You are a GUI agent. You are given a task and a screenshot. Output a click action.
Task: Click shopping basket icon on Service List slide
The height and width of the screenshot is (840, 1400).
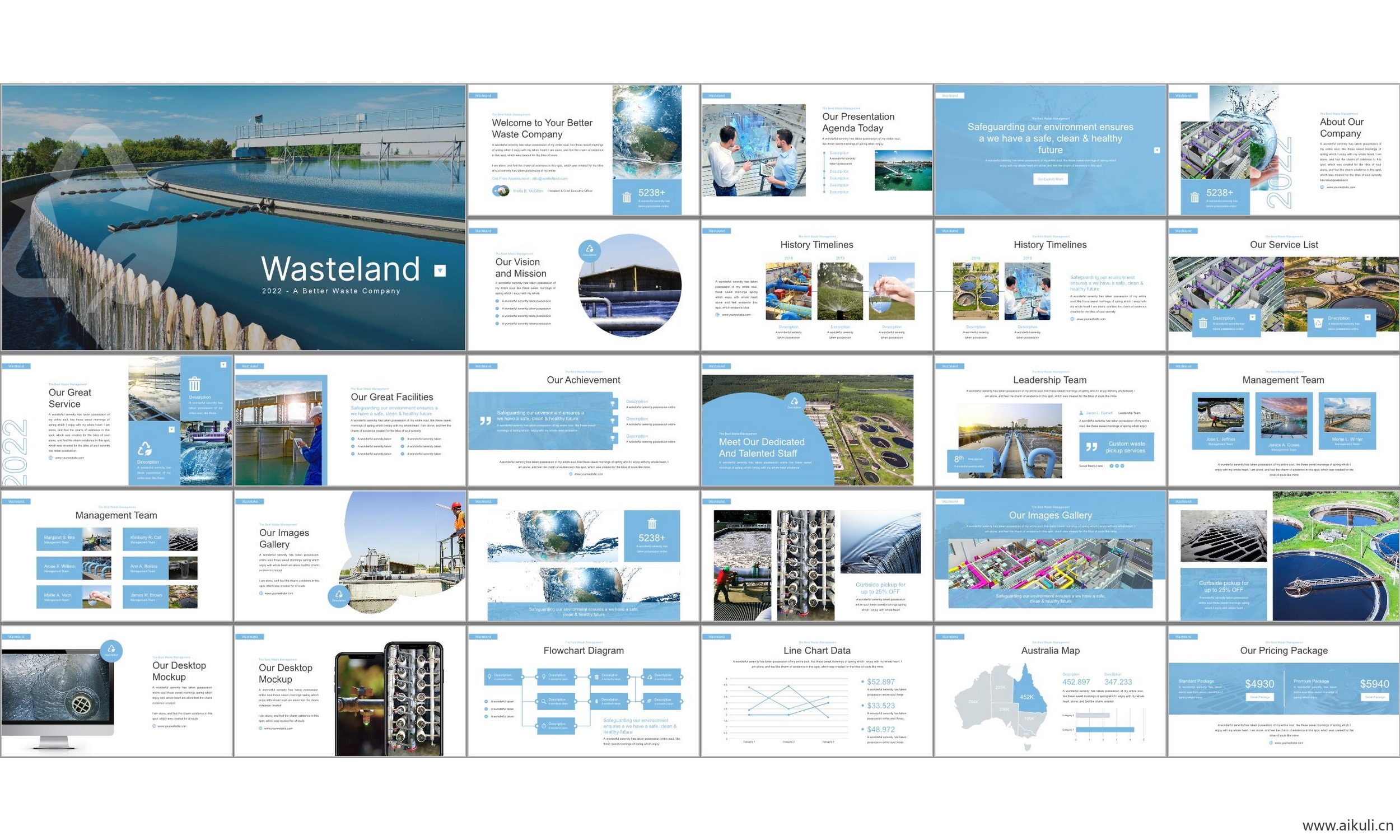coord(1318,323)
